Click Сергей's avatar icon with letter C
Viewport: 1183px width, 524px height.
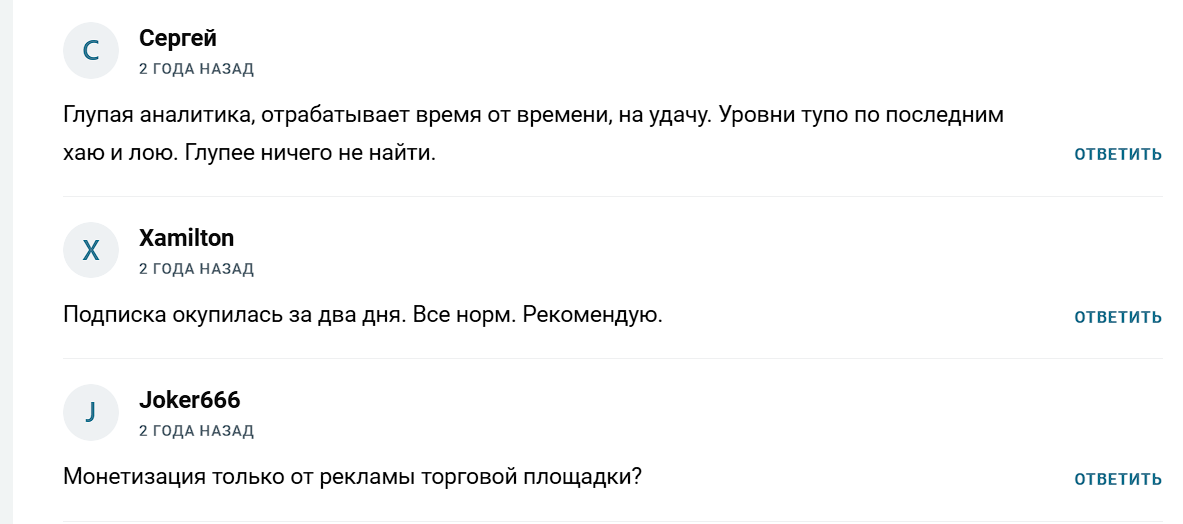point(91,50)
